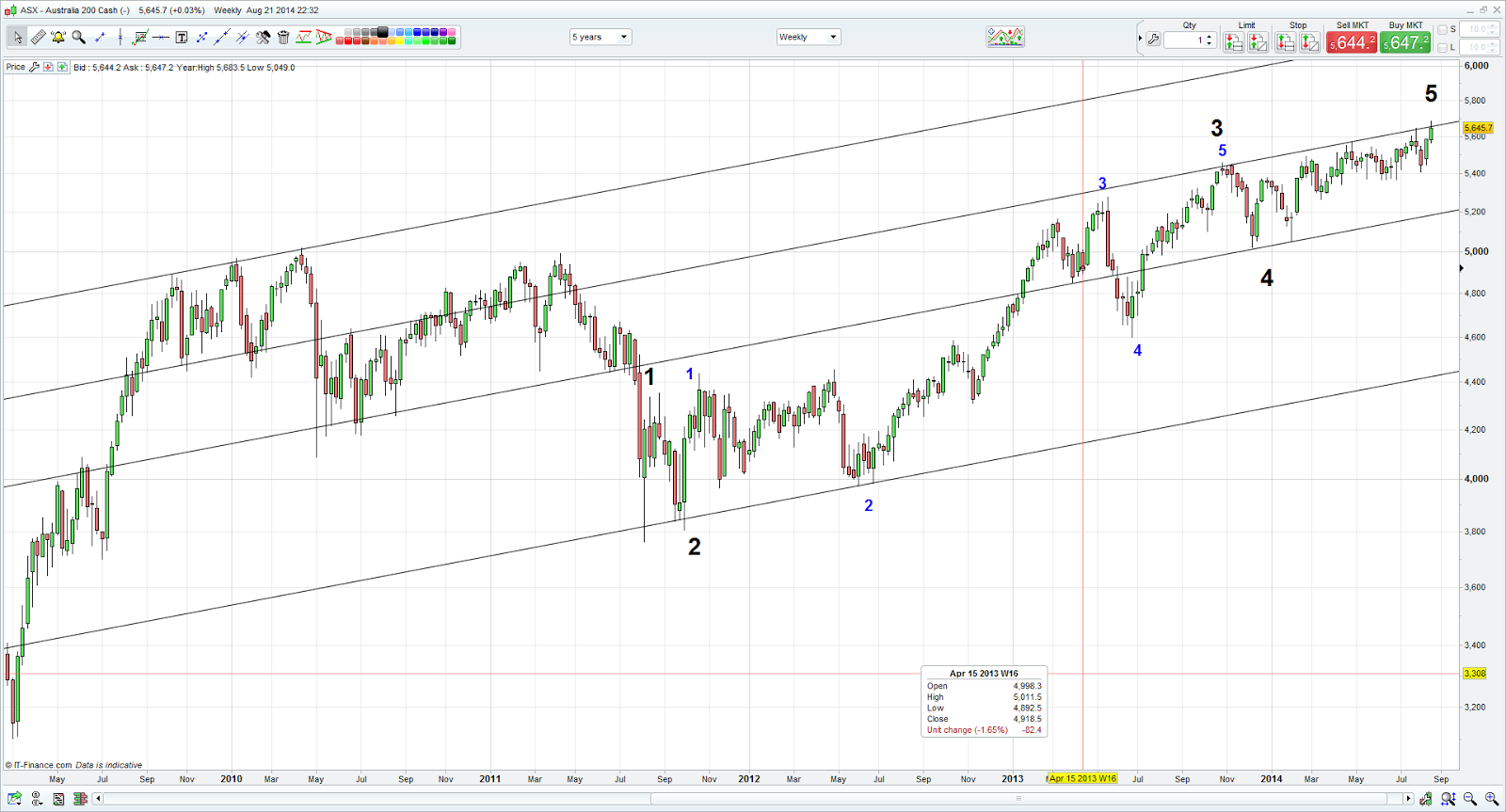Expand the order panel arrow left of Qty
Image resolution: width=1506 pixels, height=812 pixels.
click(1140, 39)
